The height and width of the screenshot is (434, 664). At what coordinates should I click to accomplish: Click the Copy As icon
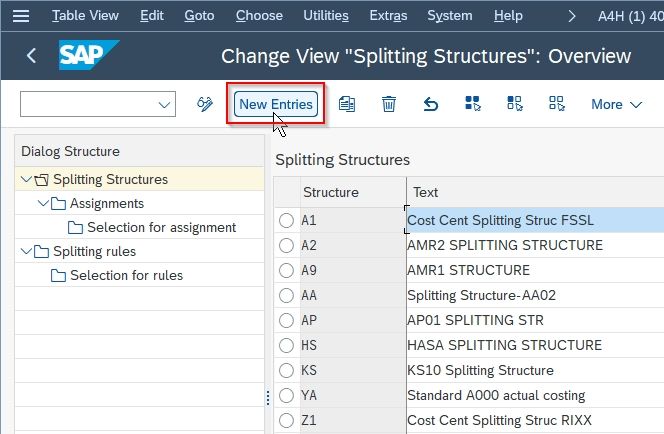coord(347,104)
